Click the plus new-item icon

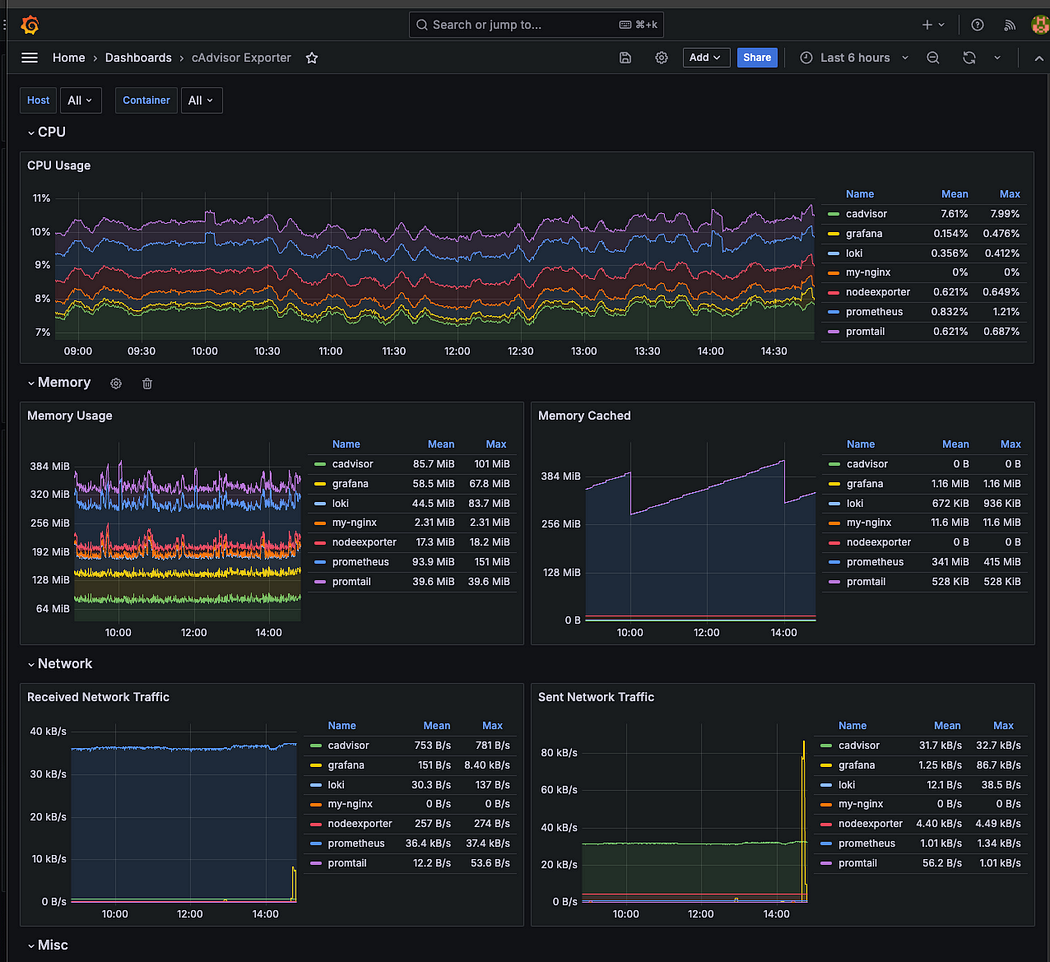[x=927, y=25]
